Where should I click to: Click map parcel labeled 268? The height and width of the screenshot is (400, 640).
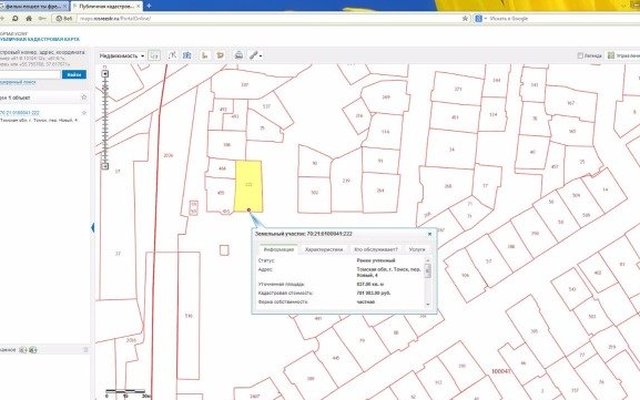[448, 186]
